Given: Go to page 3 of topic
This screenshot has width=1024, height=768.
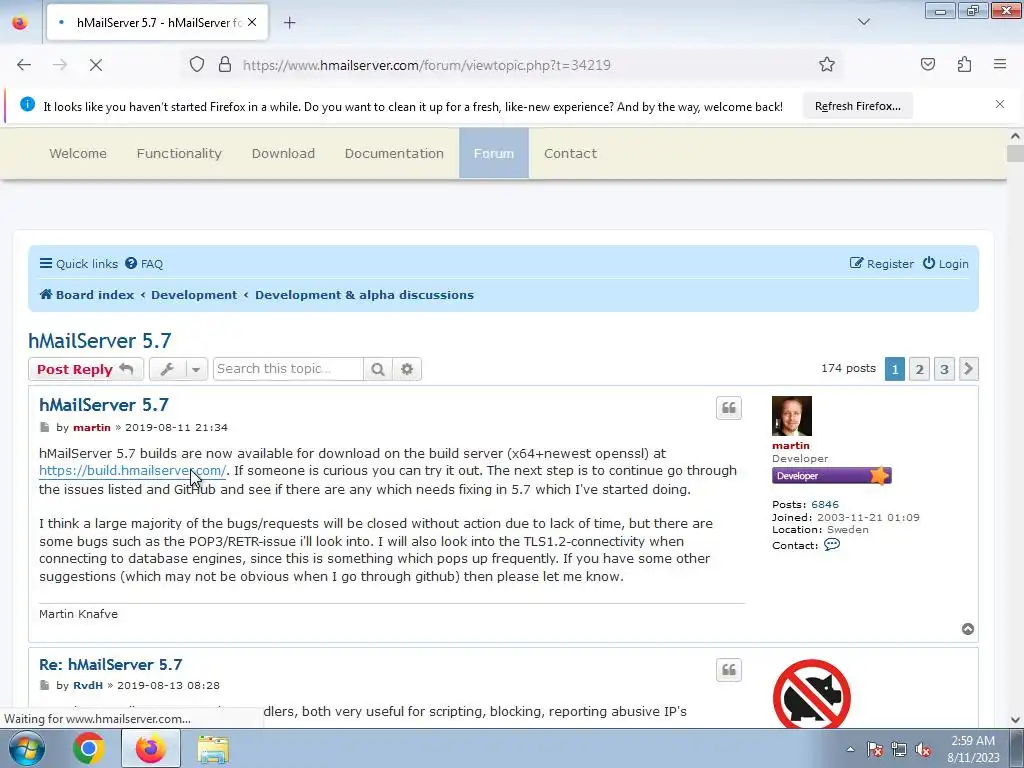Looking at the screenshot, I should coord(944,370).
